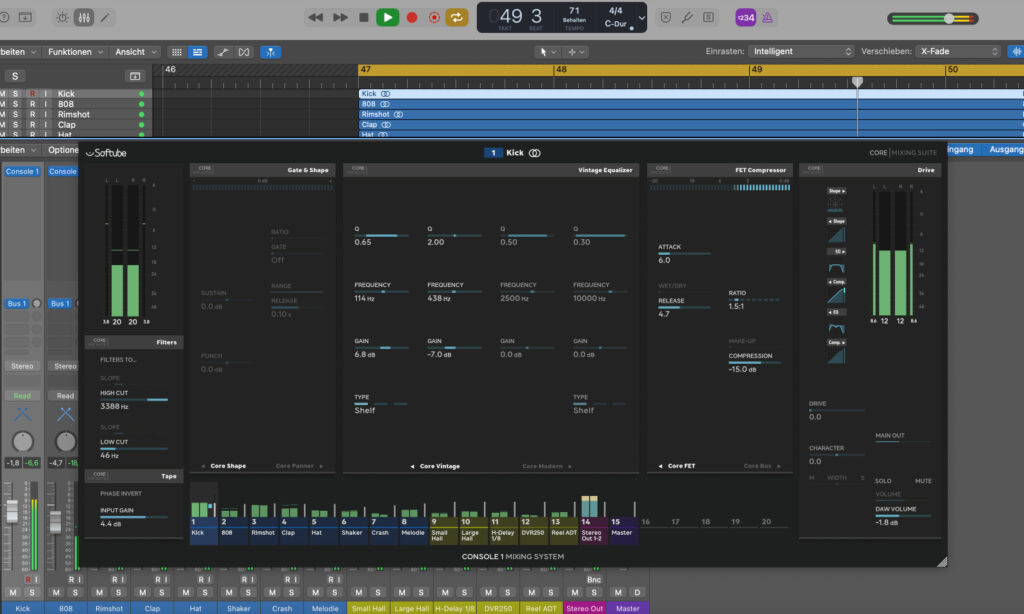Select channel 14 Stereo Out 1-2
This screenshot has width=1024, height=614.
point(592,530)
